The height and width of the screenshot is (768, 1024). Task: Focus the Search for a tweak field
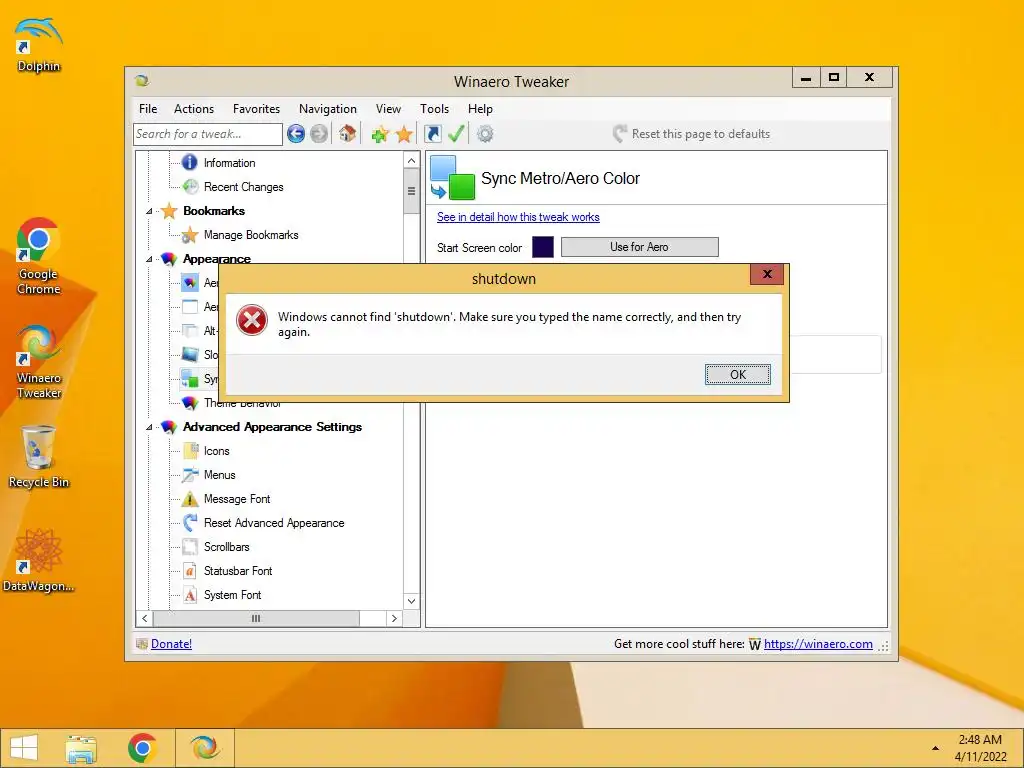point(208,134)
